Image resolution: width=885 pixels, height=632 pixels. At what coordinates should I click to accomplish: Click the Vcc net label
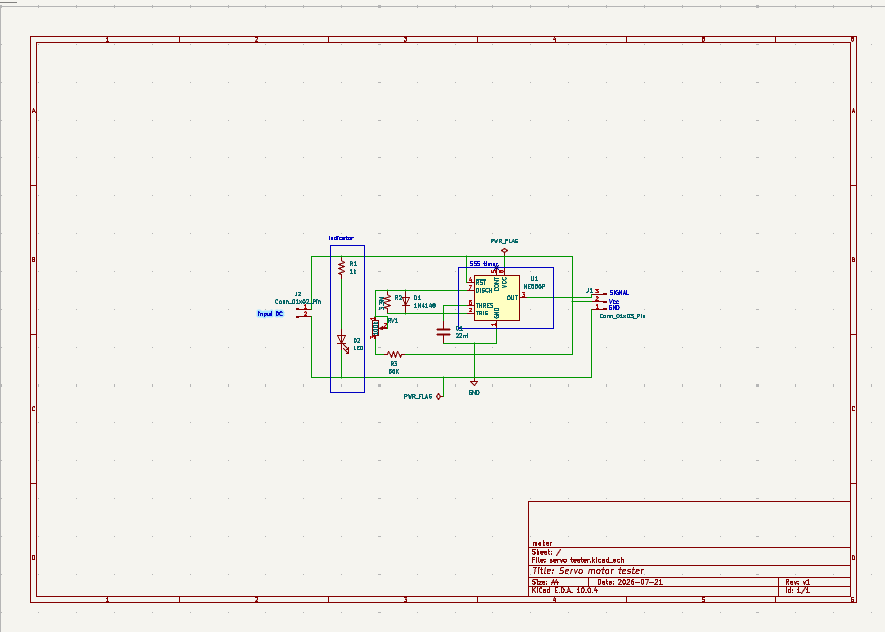tap(614, 301)
